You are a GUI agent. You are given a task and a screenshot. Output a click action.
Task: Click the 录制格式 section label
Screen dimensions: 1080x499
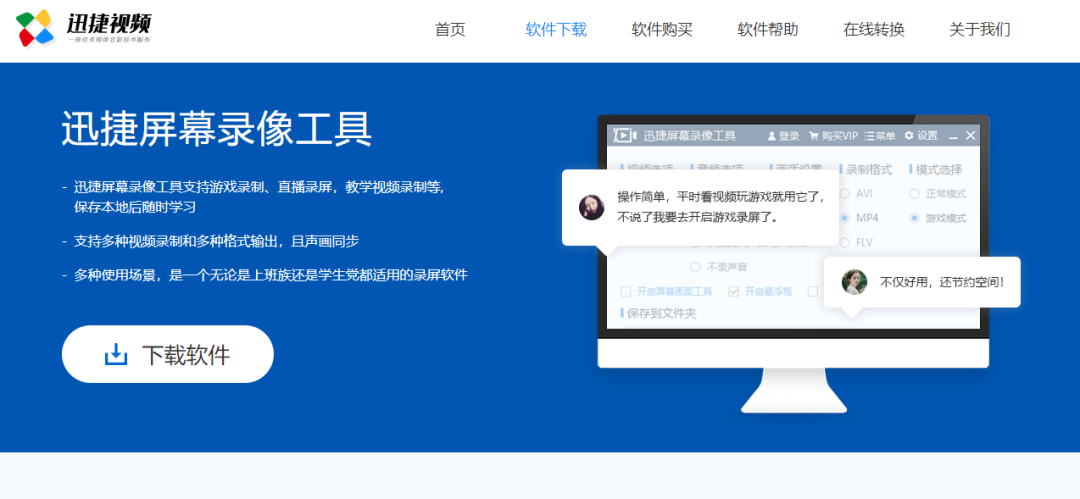(869, 170)
